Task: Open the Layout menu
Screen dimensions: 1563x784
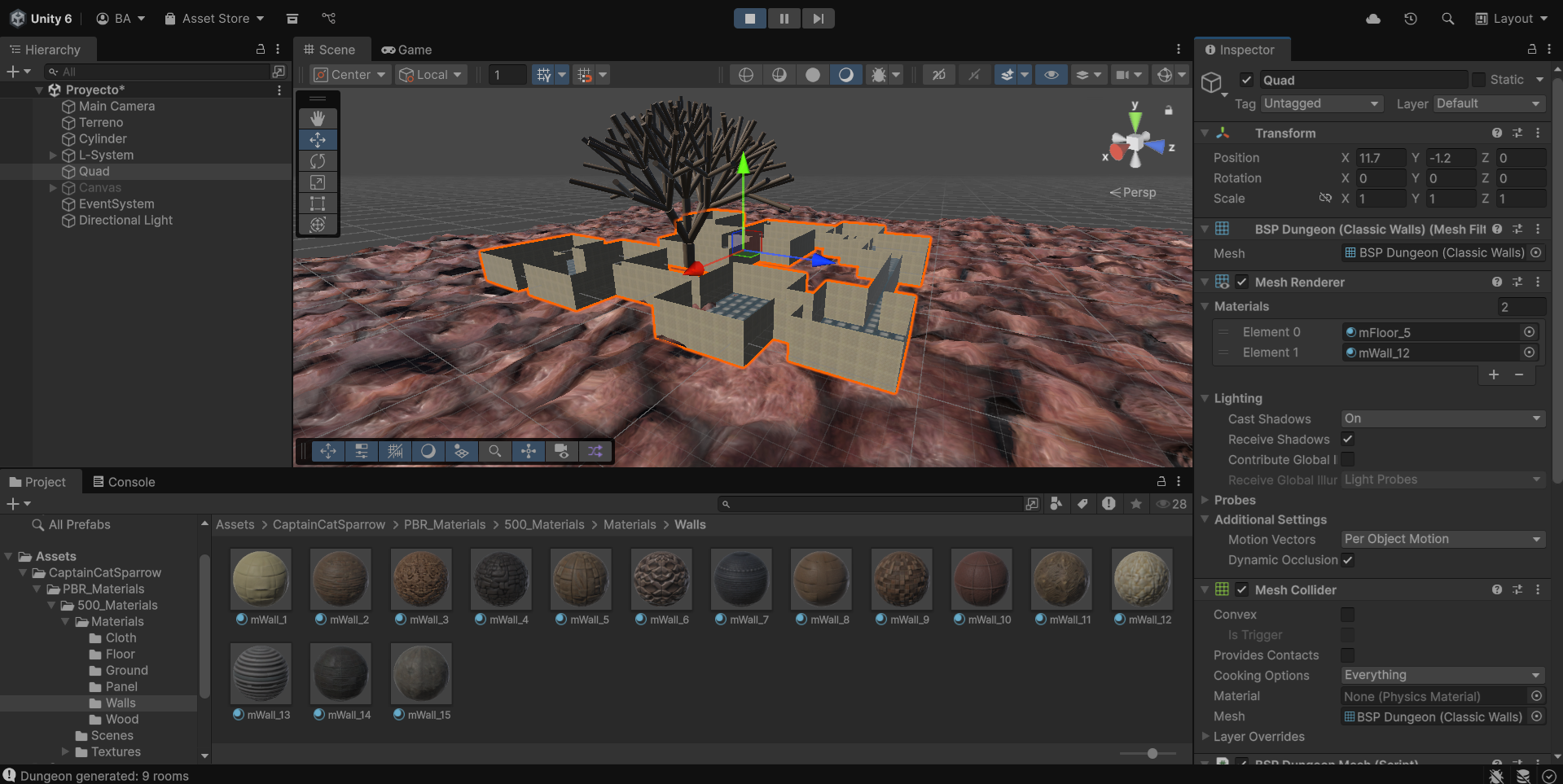Action: tap(1512, 19)
